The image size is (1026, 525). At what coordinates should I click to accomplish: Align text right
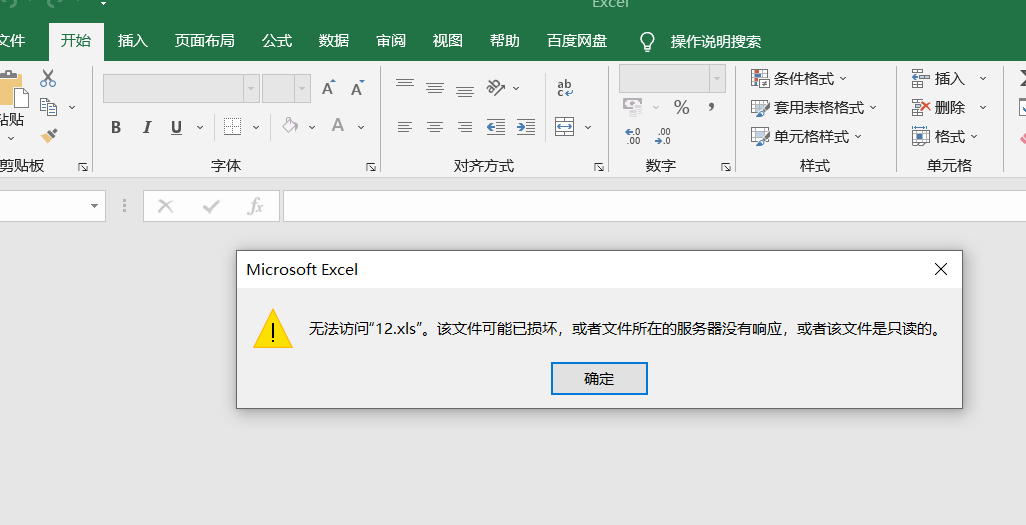click(x=465, y=127)
